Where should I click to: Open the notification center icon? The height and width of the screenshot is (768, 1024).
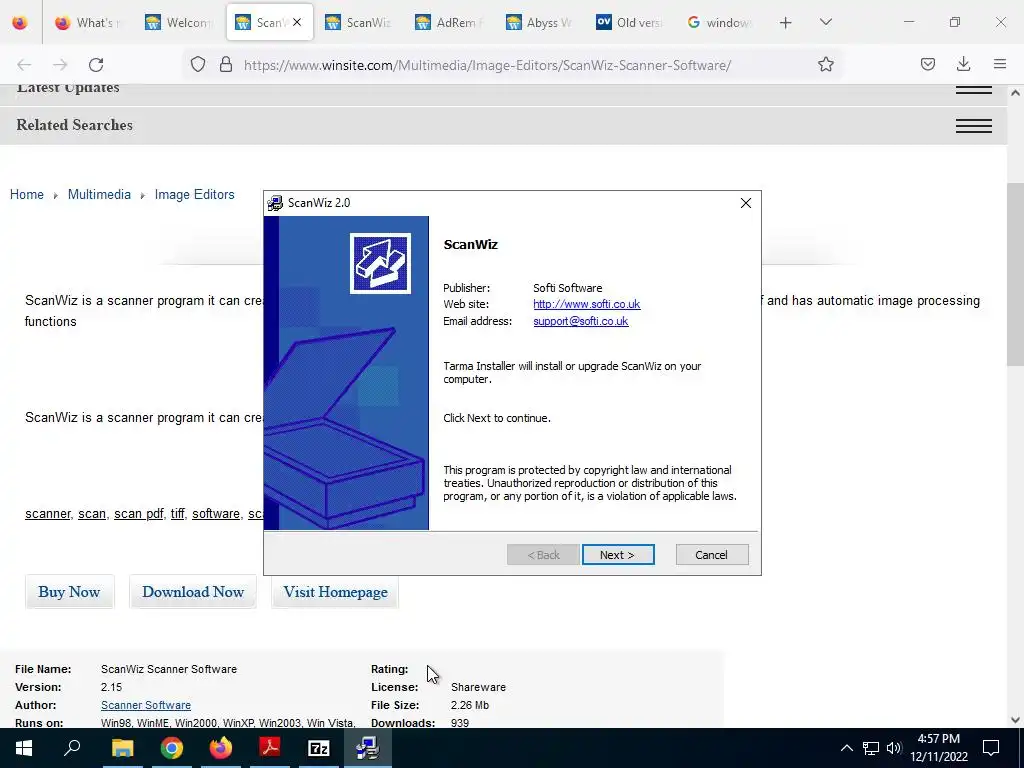pyautogui.click(x=991, y=748)
